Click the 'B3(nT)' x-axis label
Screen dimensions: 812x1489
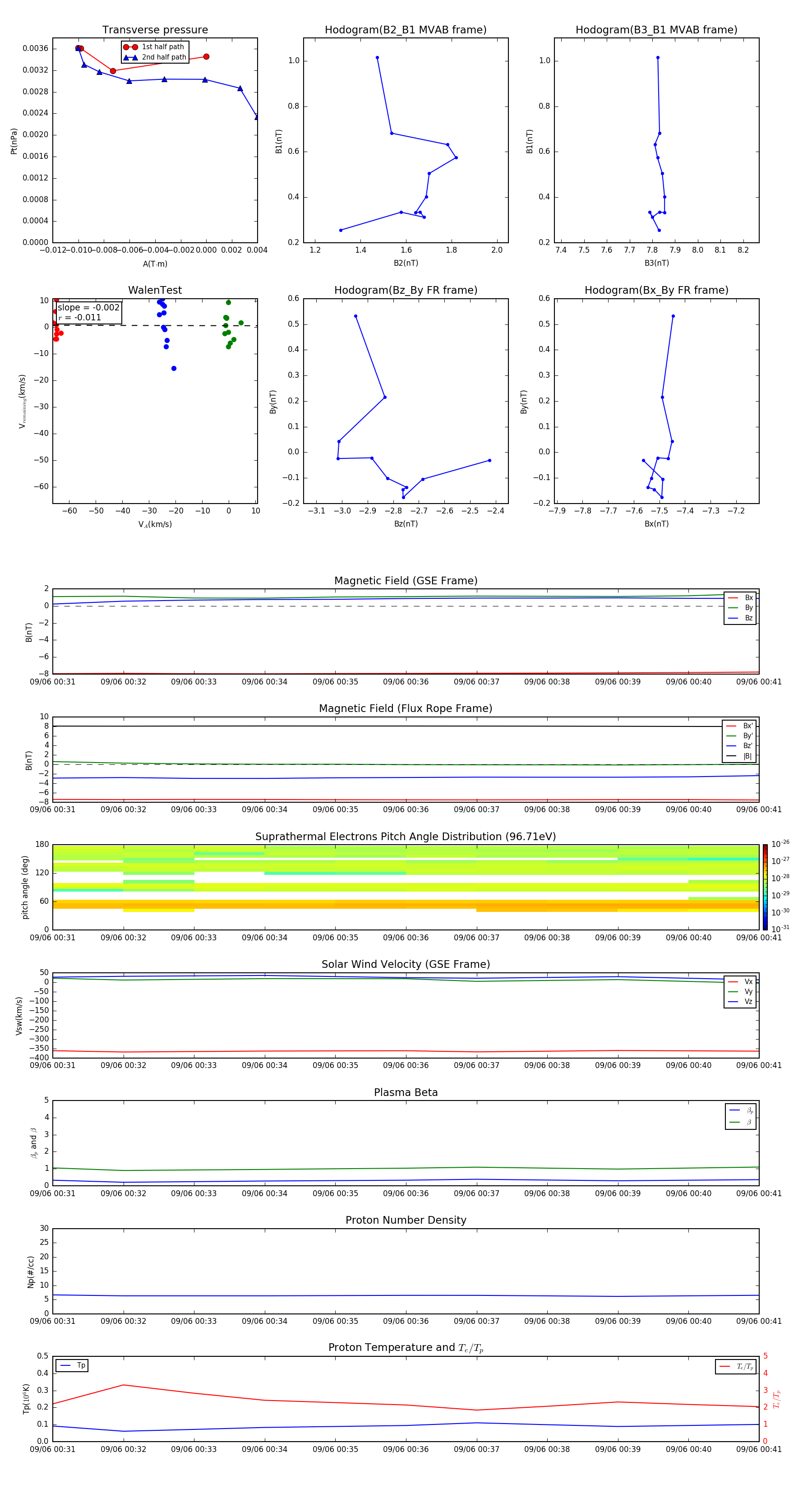pyautogui.click(x=656, y=263)
